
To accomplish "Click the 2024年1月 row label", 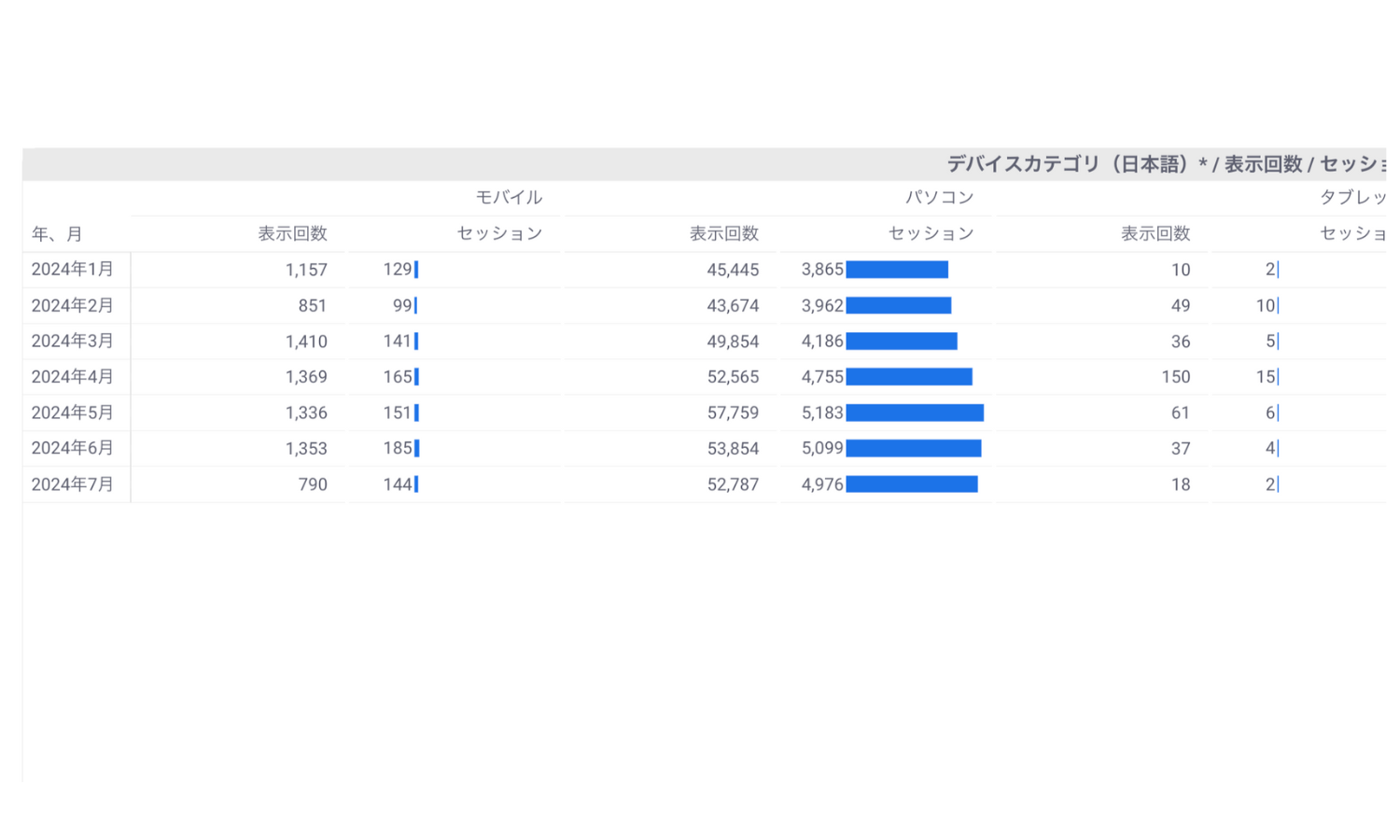I will click(73, 270).
